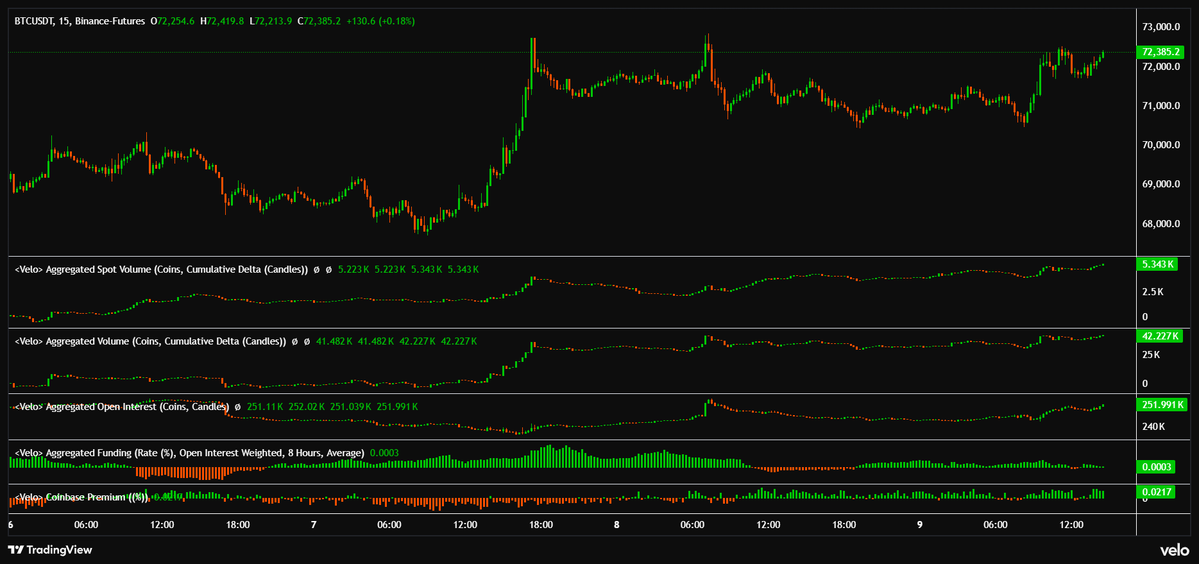The width and height of the screenshot is (1199, 564).
Task: Select the Aggregated Spot Volume indicator title
Action: [161, 269]
